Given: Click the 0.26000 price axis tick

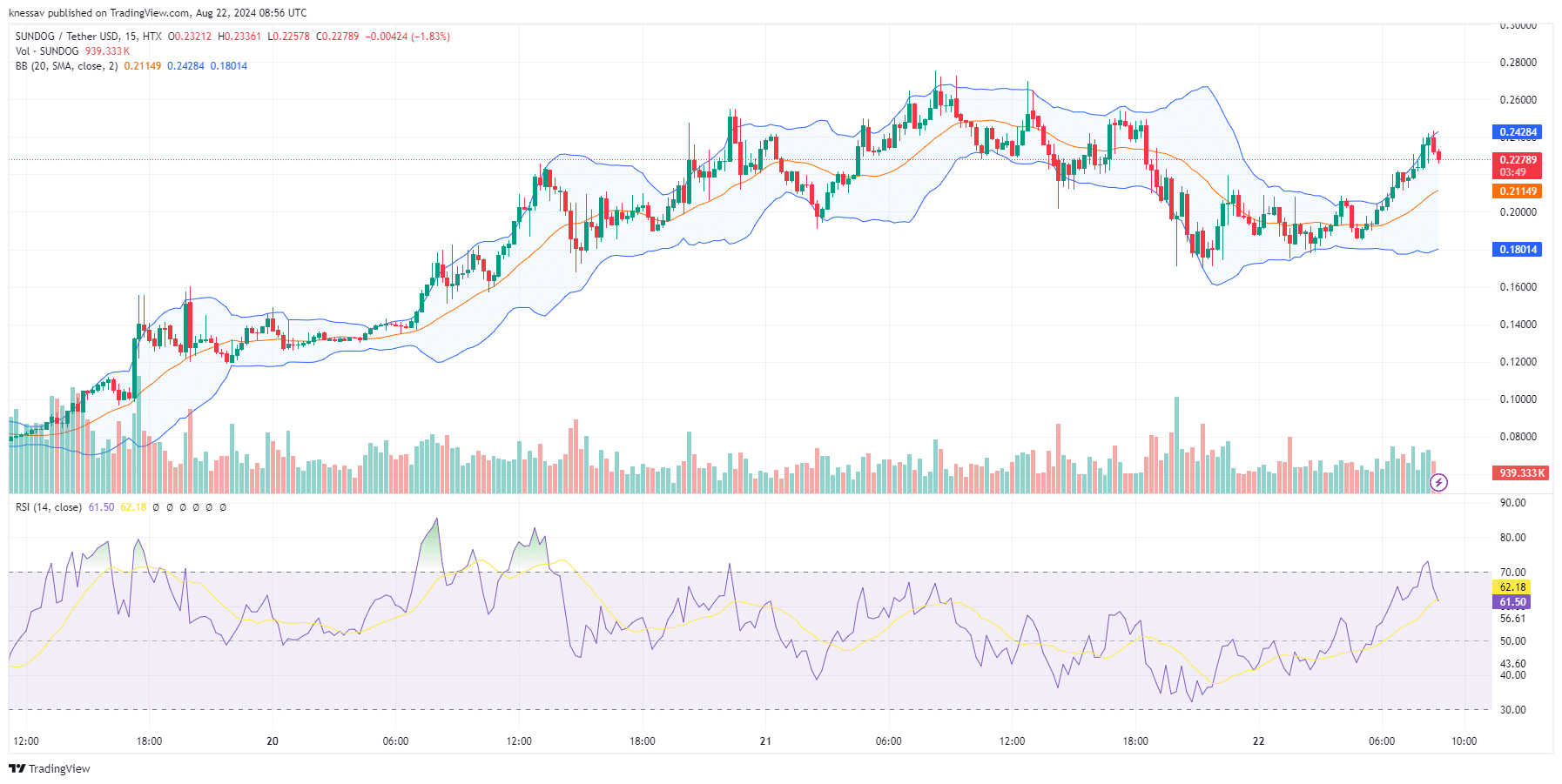Looking at the screenshot, I should click(1518, 100).
